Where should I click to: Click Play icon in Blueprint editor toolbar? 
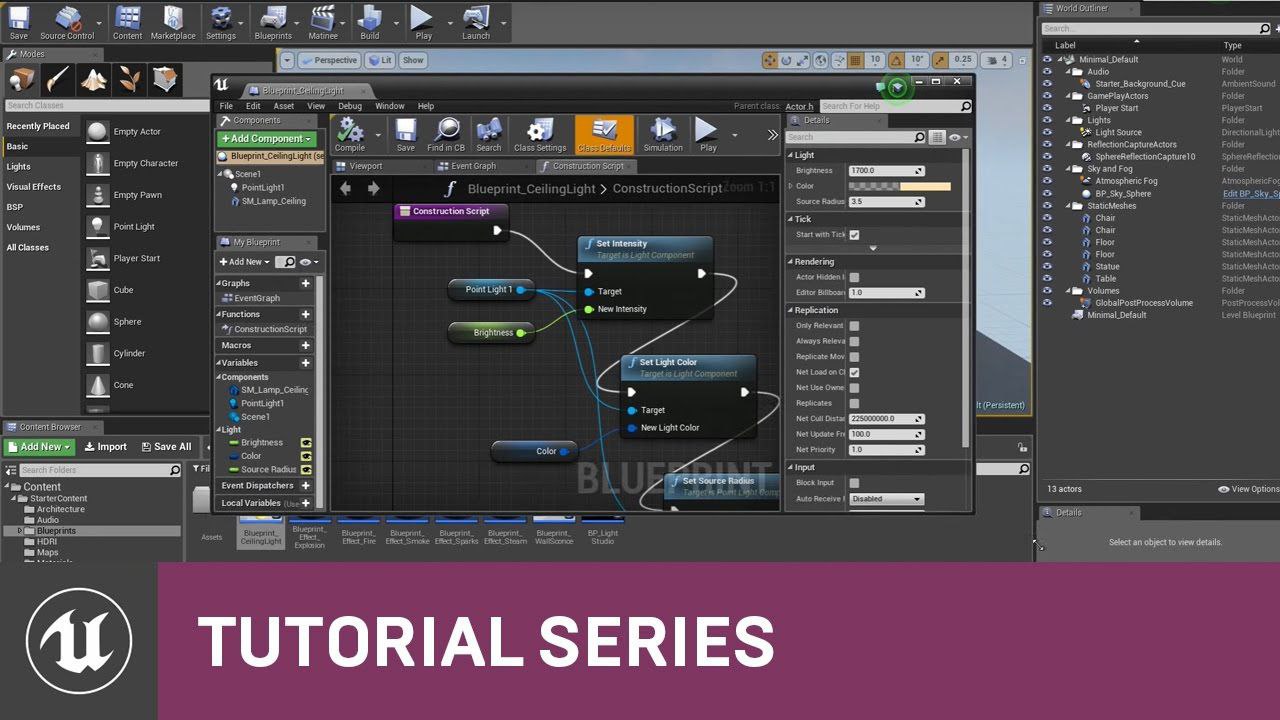click(x=707, y=130)
